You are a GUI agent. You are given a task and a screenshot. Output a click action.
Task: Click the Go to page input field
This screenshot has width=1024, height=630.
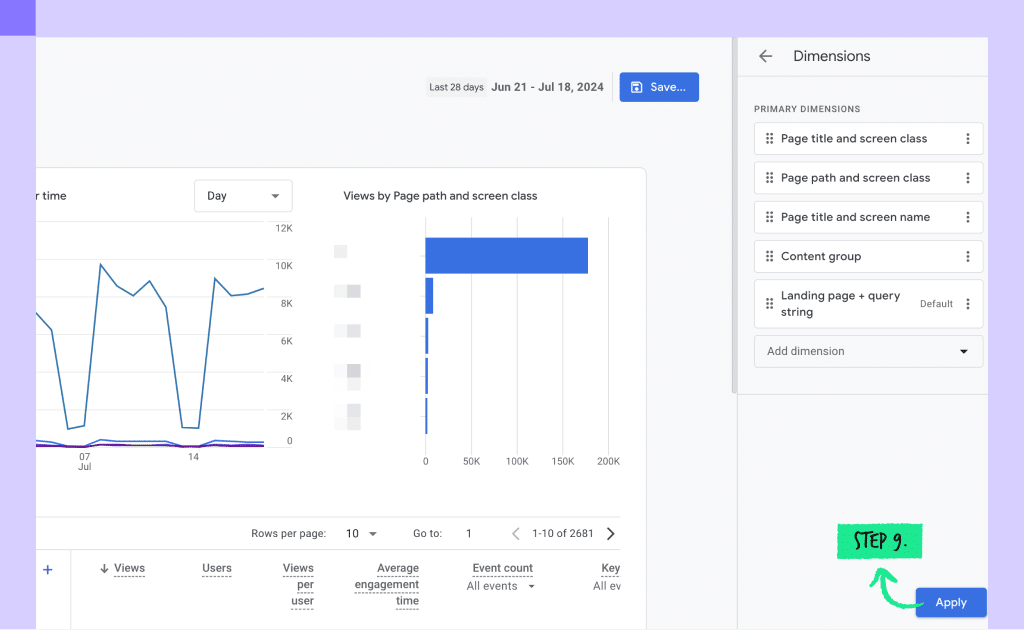pos(469,533)
